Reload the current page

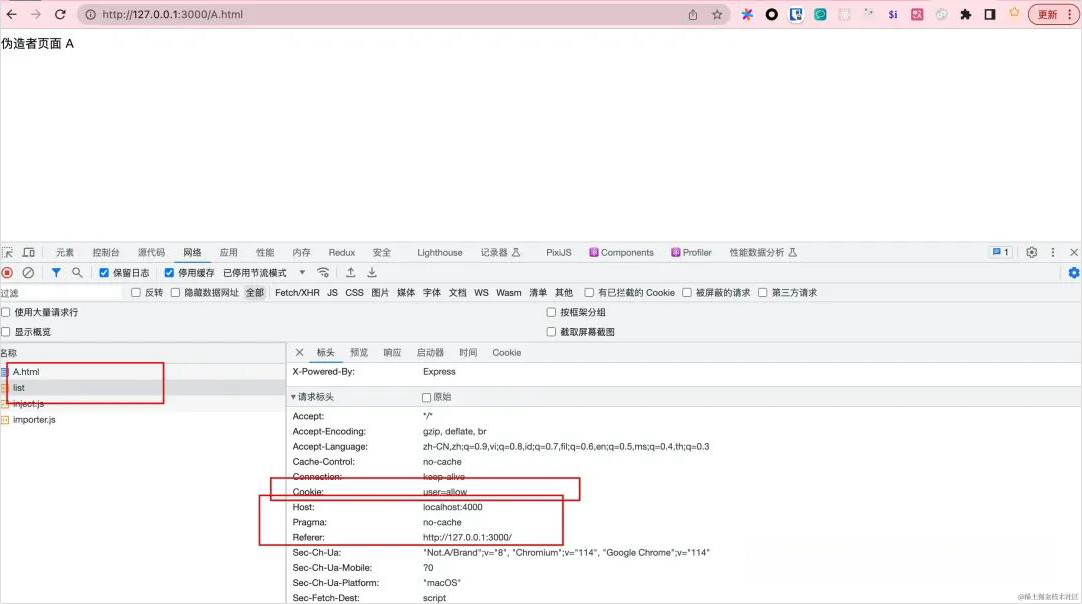(60, 14)
